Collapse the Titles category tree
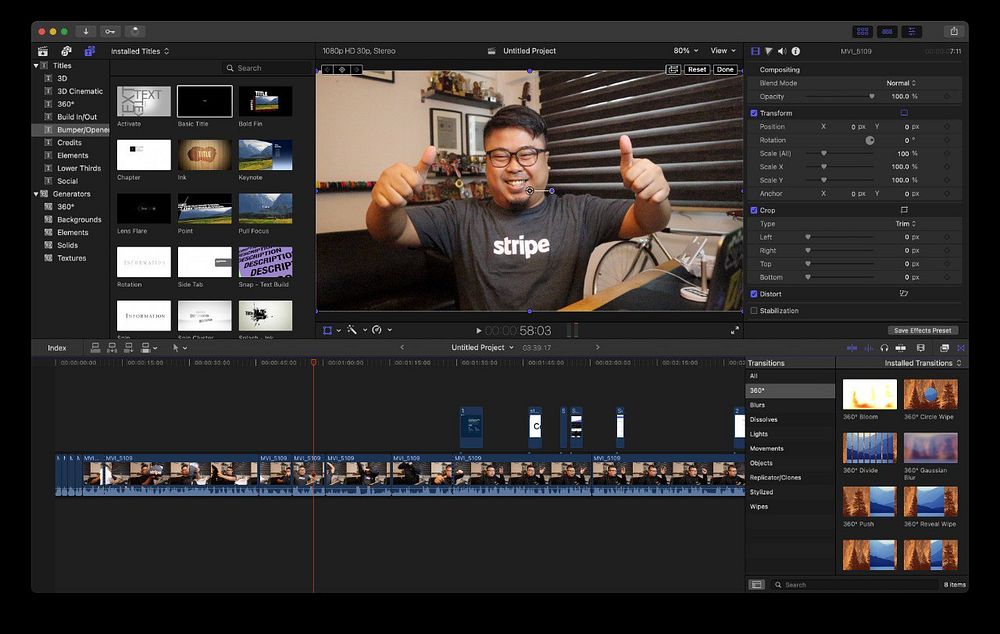Image resolution: width=1000 pixels, height=634 pixels. 36,66
